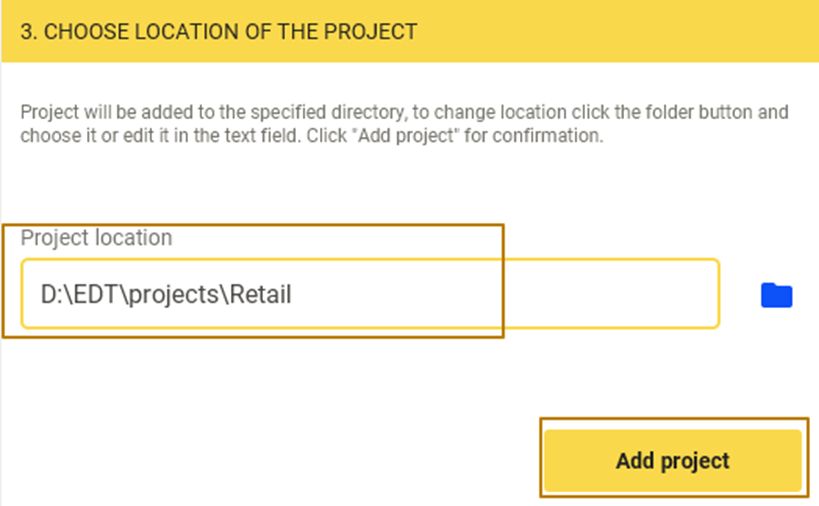819x506 pixels.
Task: Click the "Project location" field label
Action: [x=96, y=238]
